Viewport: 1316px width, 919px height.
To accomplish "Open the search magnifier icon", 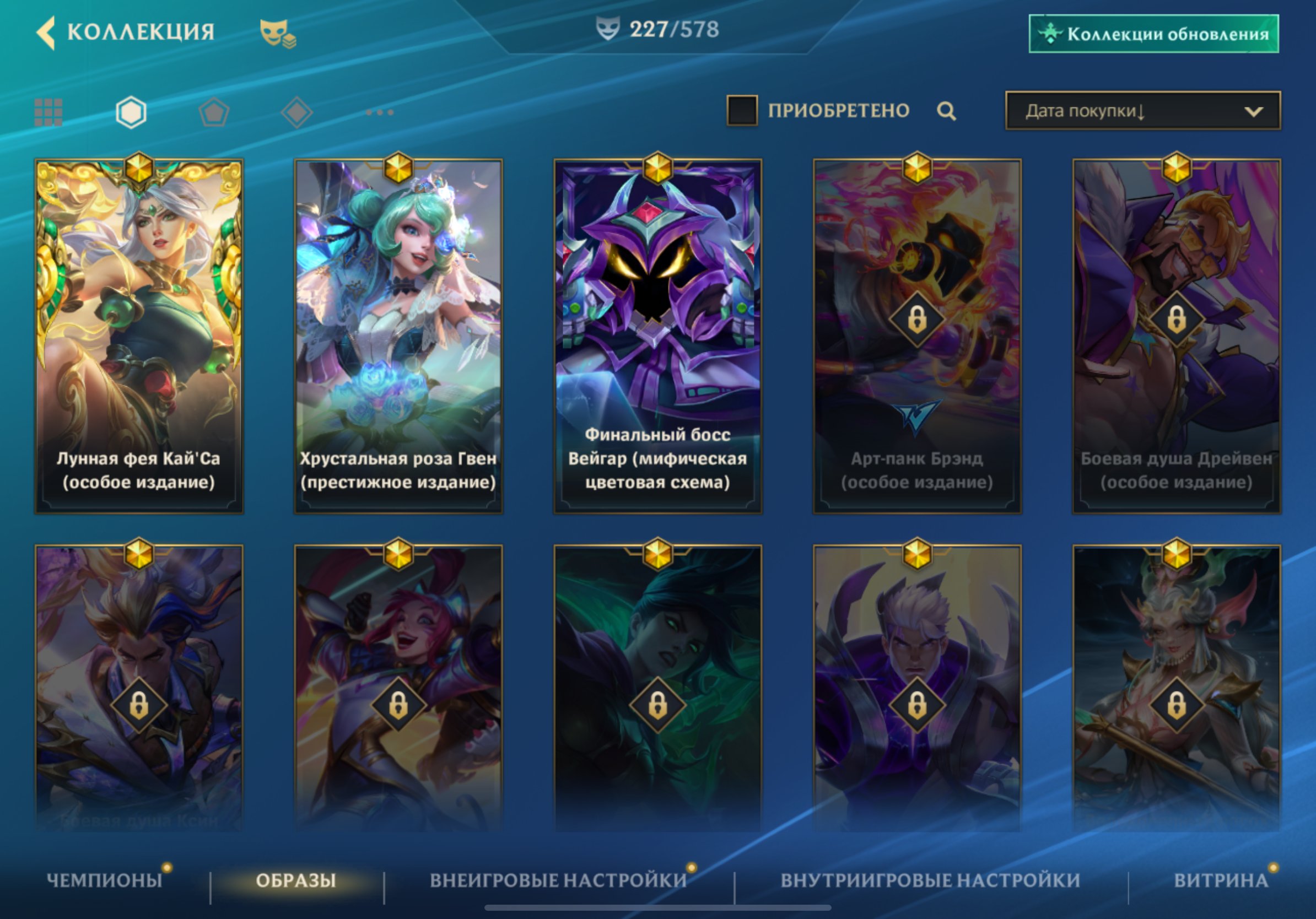I will (x=946, y=111).
